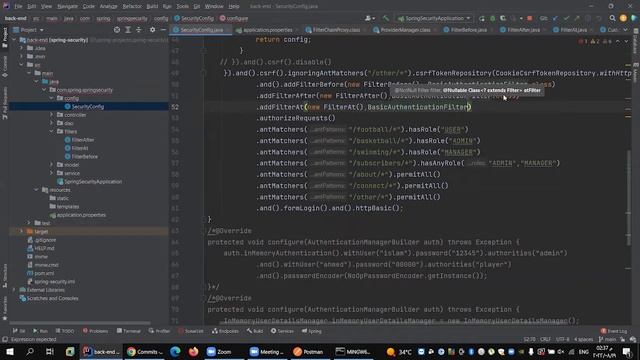Expand the target folder
The width and height of the screenshot is (640, 360).
click(22, 231)
